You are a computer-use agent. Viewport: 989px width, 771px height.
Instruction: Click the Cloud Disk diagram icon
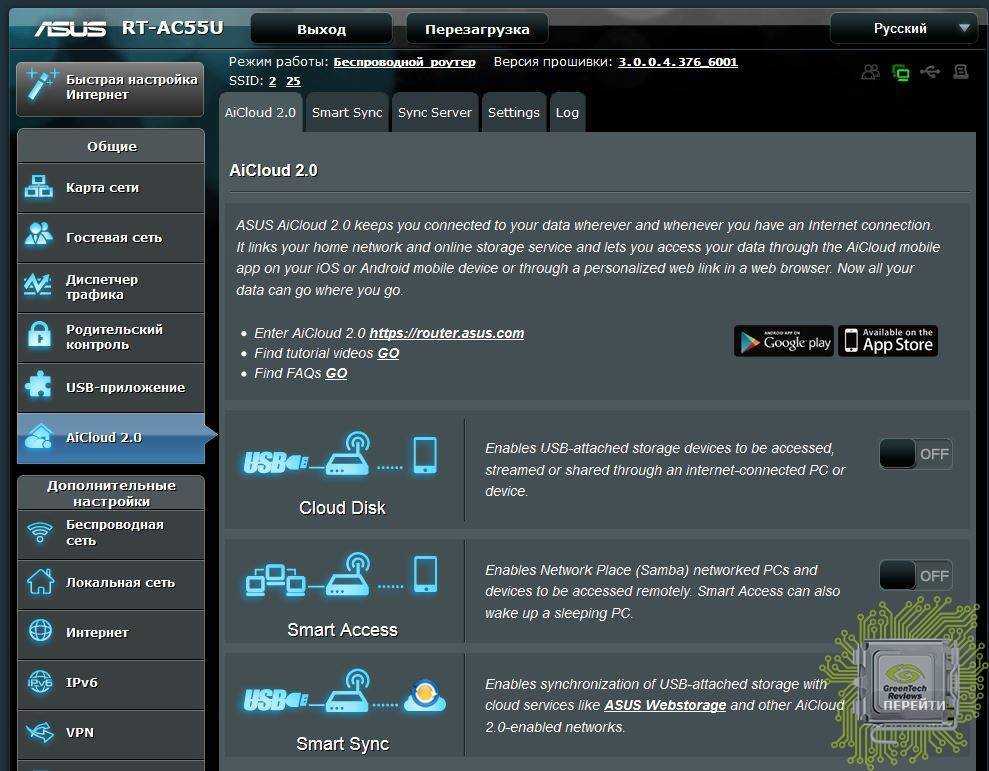pos(341,454)
